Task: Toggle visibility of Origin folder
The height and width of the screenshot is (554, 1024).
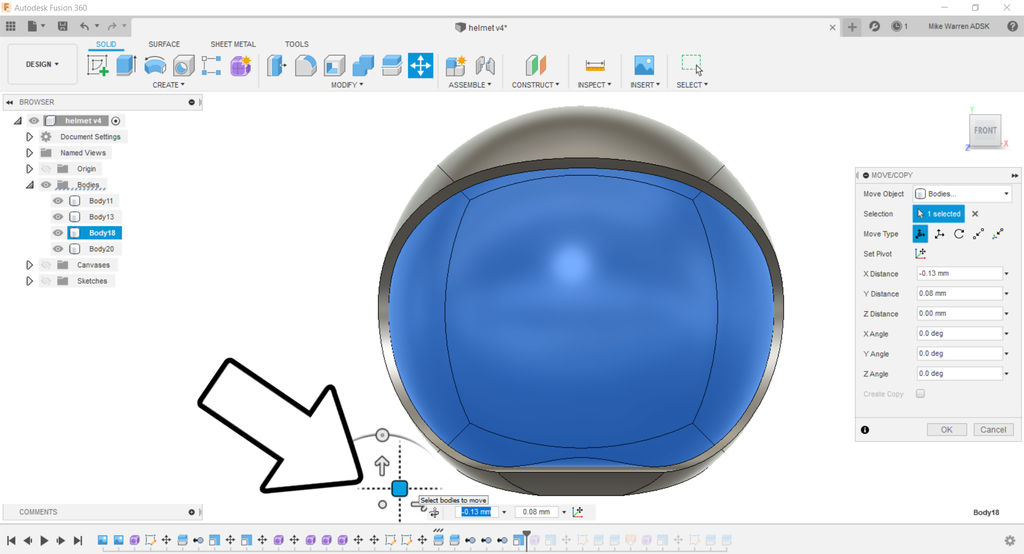Action: [x=46, y=169]
